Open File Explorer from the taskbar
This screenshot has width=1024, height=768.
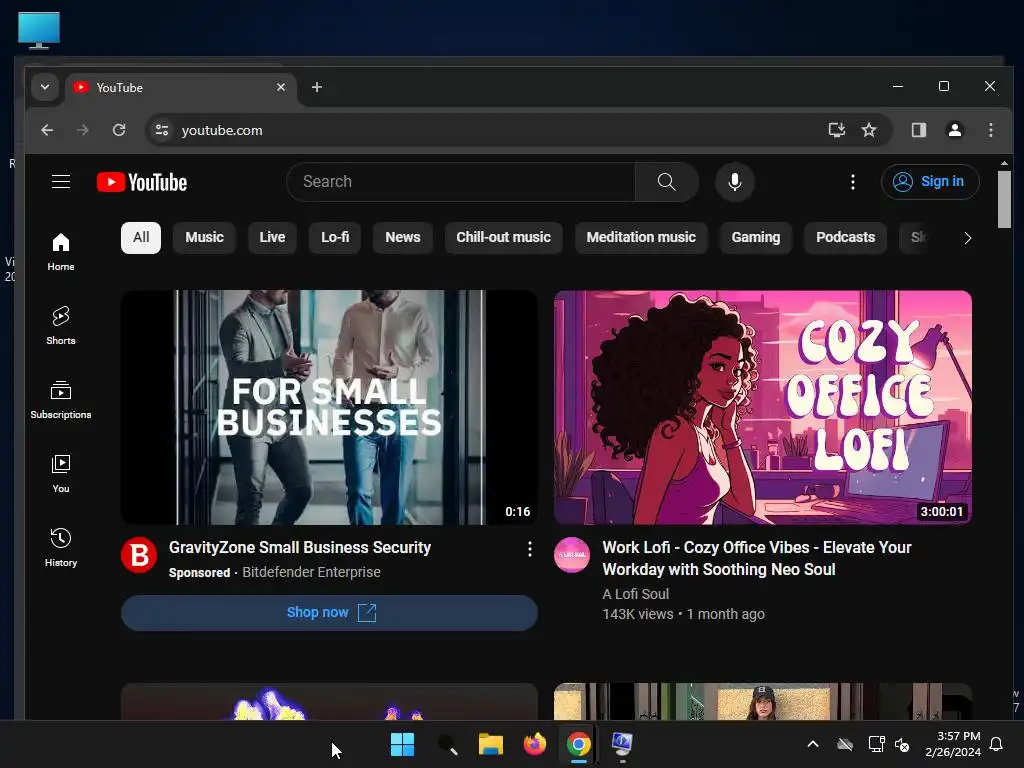490,744
